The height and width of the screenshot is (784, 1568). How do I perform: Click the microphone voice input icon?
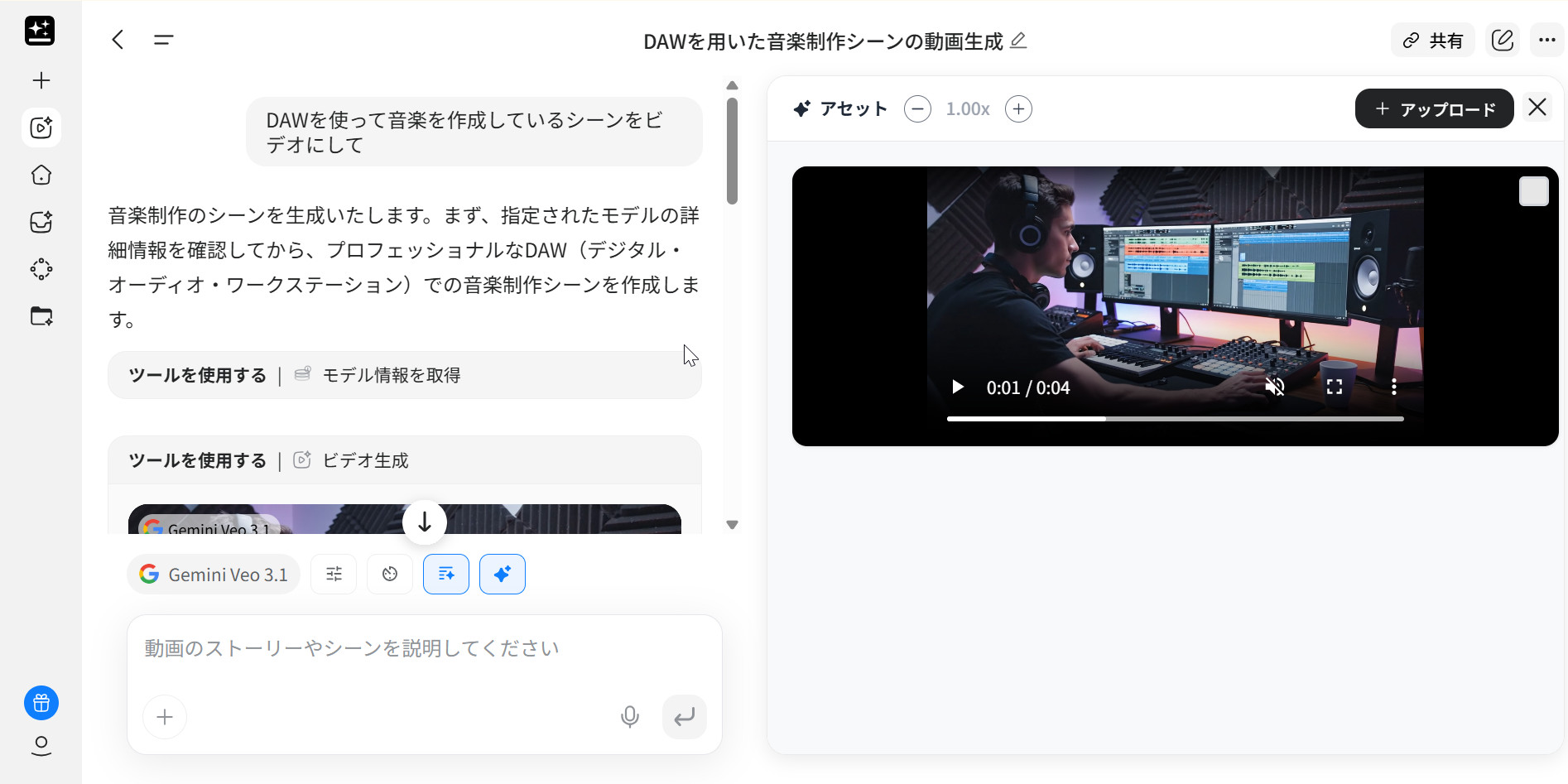(x=630, y=717)
